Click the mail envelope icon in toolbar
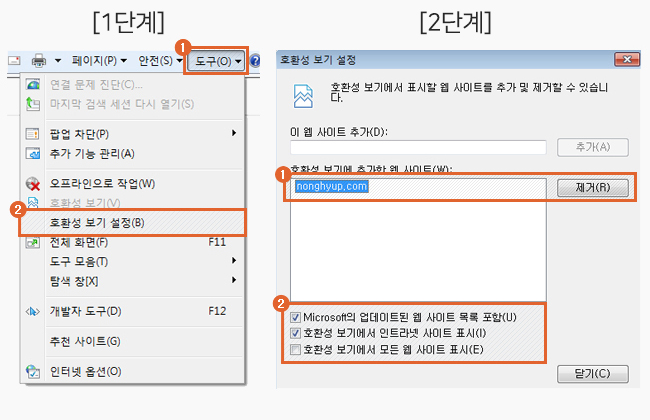 point(14,61)
